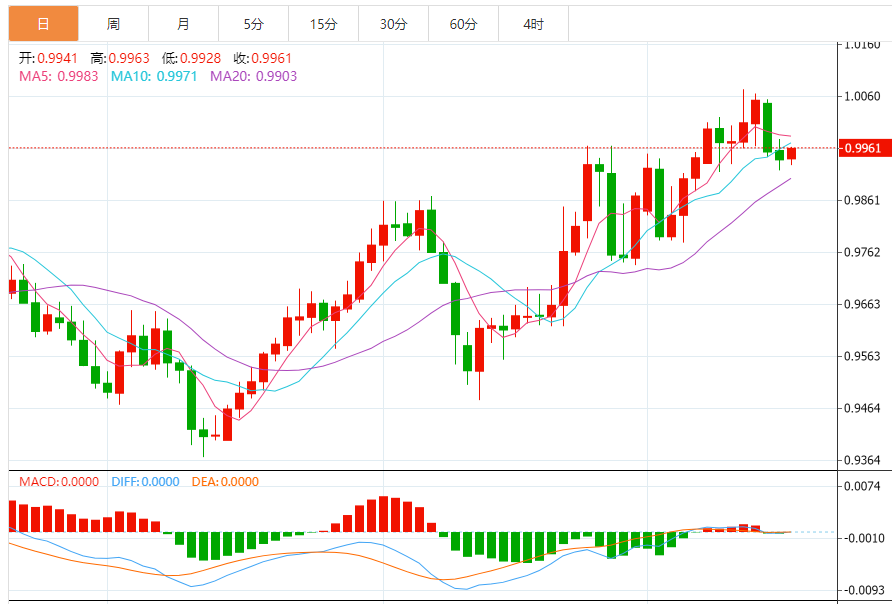Open the 4时 timeframe tab
This screenshot has width=892, height=604.
click(x=534, y=24)
